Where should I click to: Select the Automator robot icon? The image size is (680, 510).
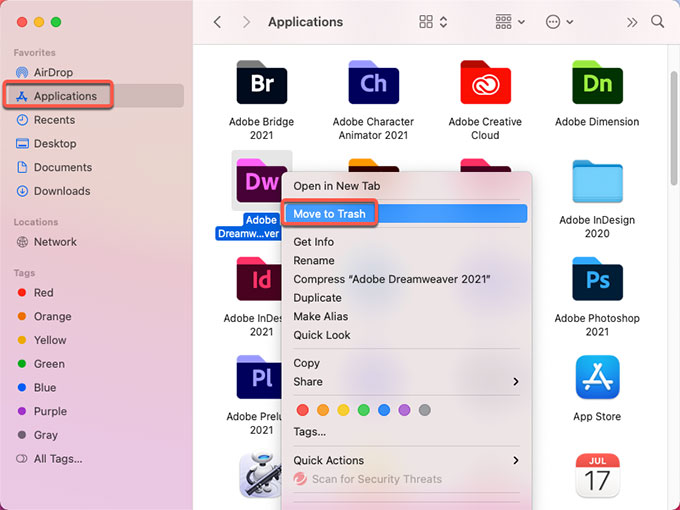tap(260, 475)
